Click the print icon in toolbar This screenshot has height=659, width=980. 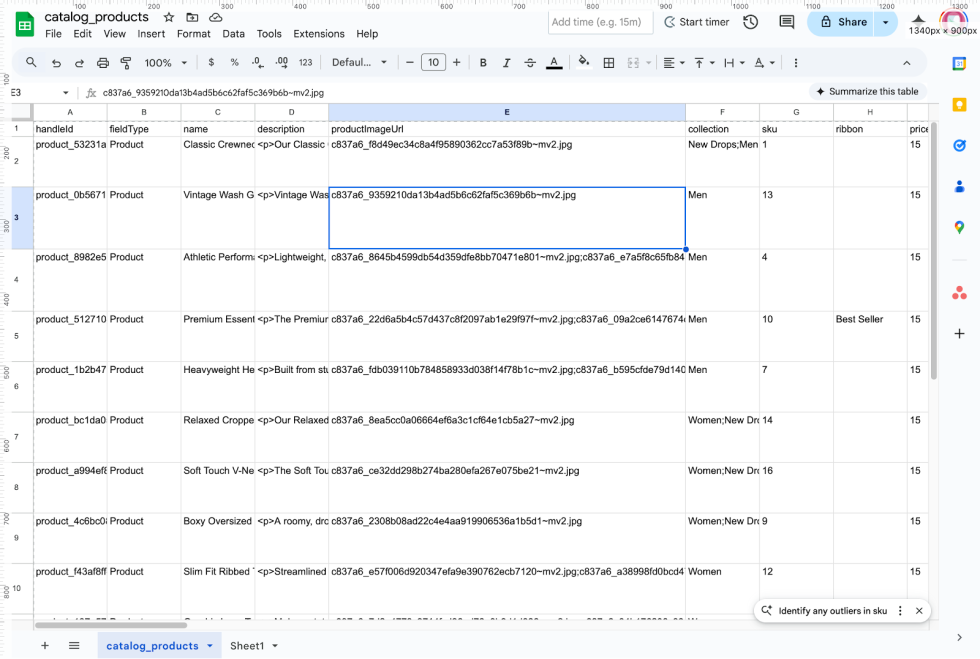(103, 63)
